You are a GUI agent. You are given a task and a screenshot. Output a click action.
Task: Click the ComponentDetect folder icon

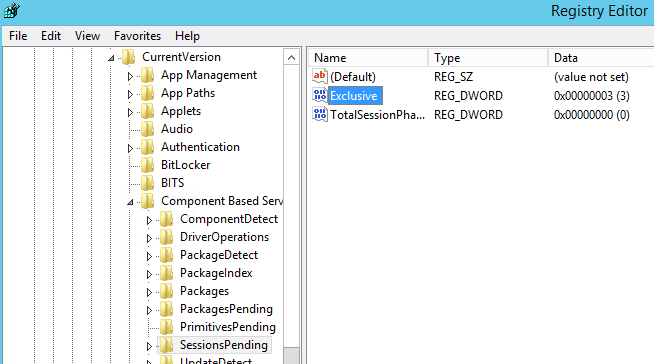tap(166, 219)
